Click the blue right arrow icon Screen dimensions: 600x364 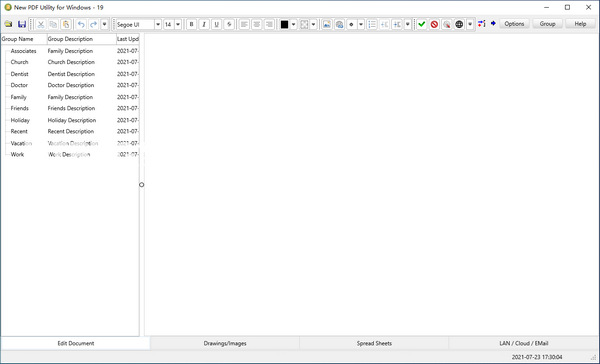pyautogui.click(x=493, y=24)
